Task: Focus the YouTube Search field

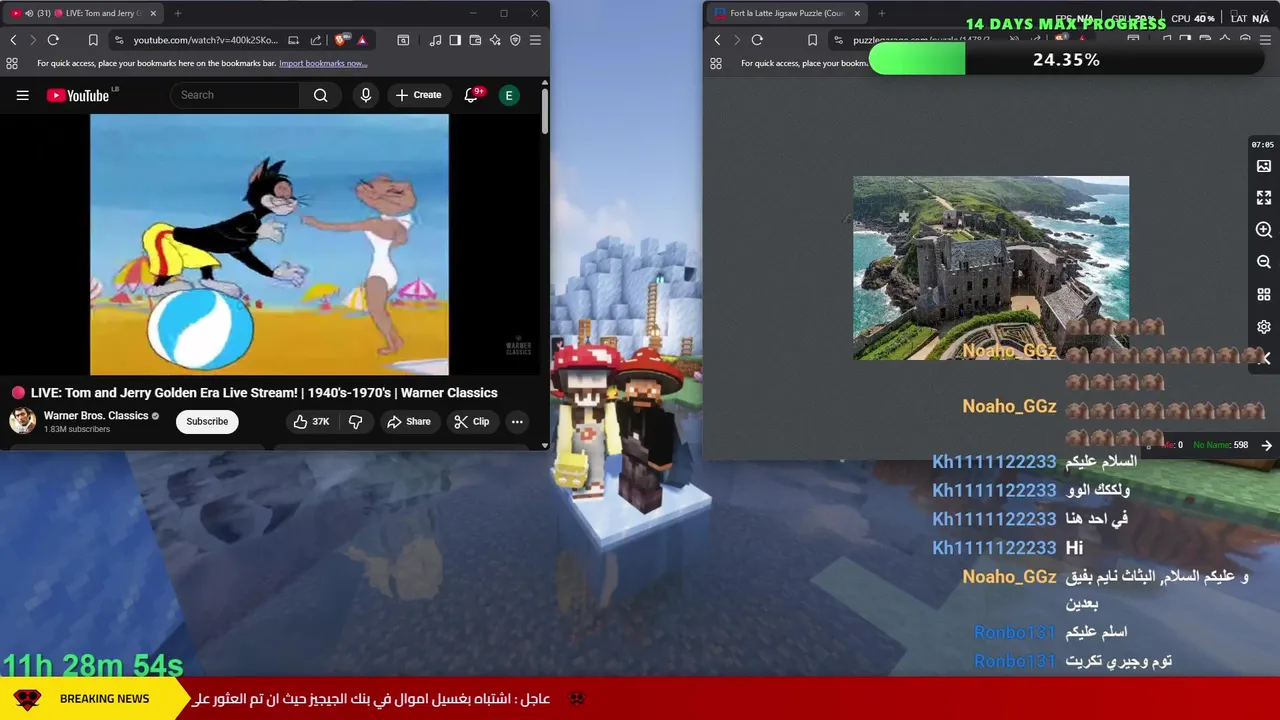Action: (235, 95)
